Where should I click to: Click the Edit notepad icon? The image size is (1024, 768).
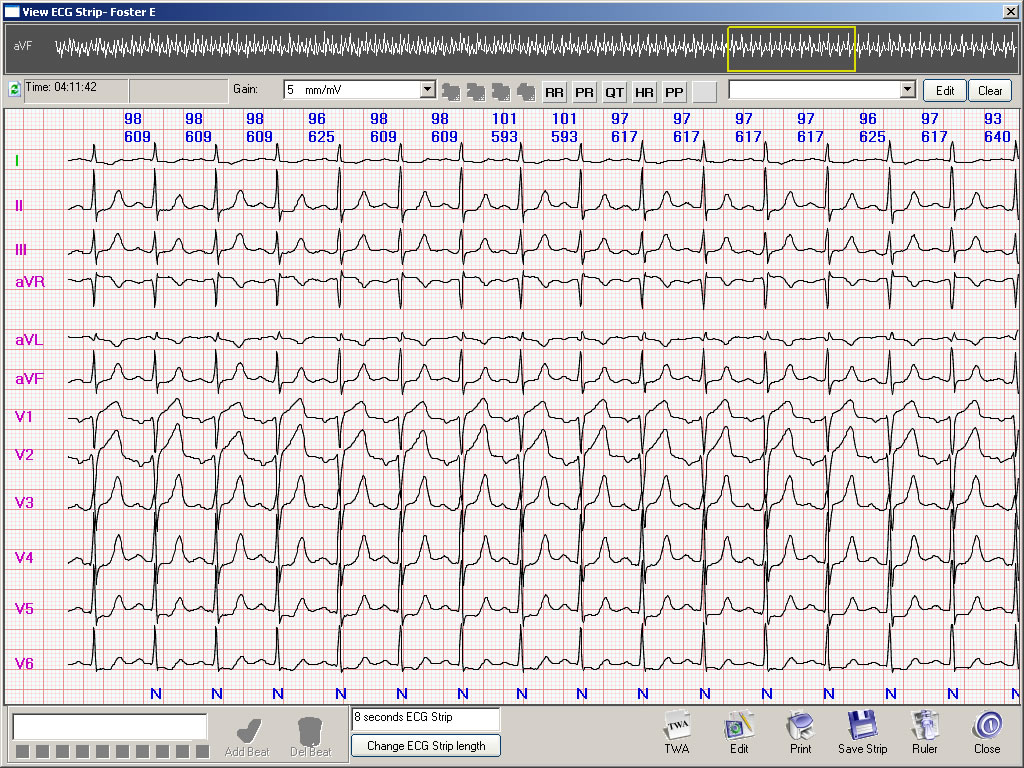click(x=739, y=732)
